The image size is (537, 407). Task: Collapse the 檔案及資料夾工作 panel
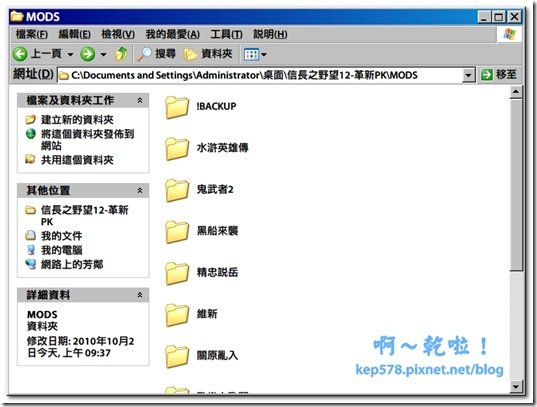[x=140, y=100]
